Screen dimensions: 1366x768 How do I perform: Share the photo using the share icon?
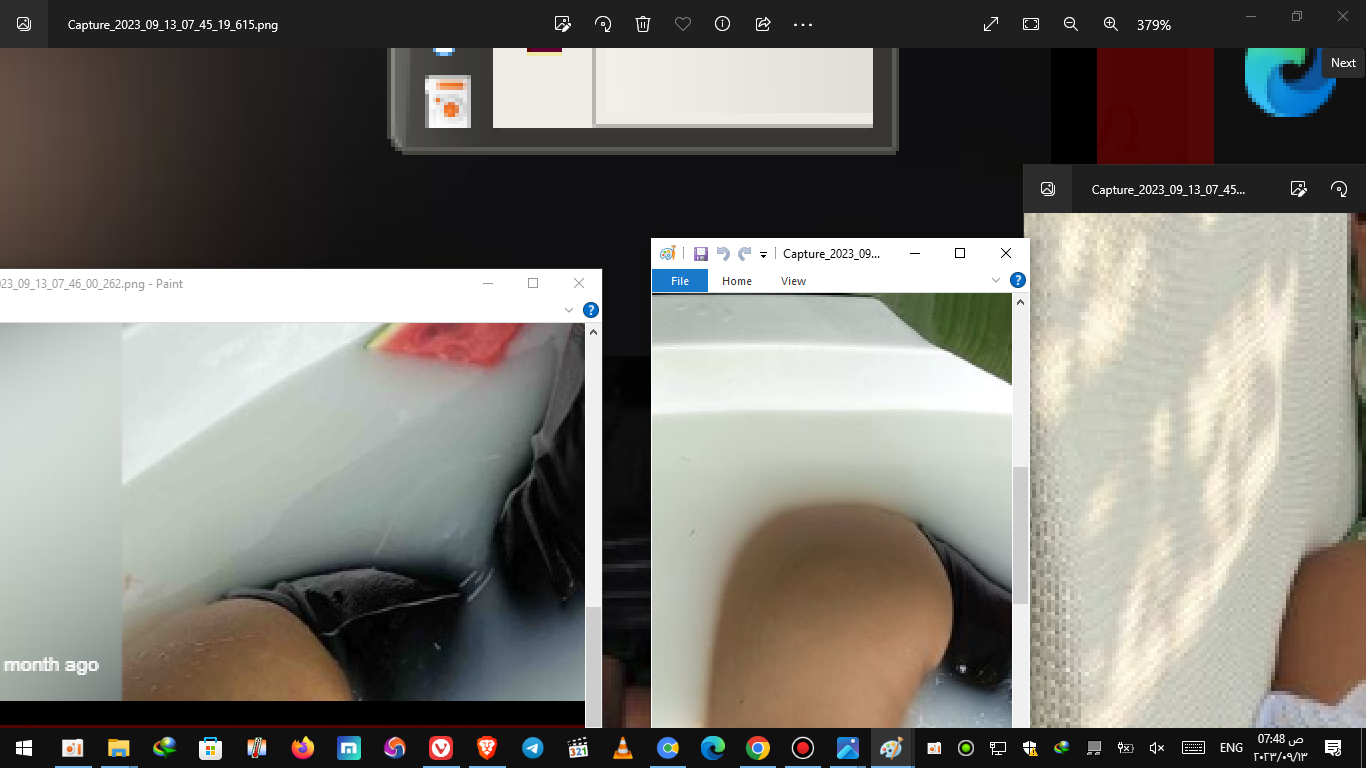click(763, 24)
